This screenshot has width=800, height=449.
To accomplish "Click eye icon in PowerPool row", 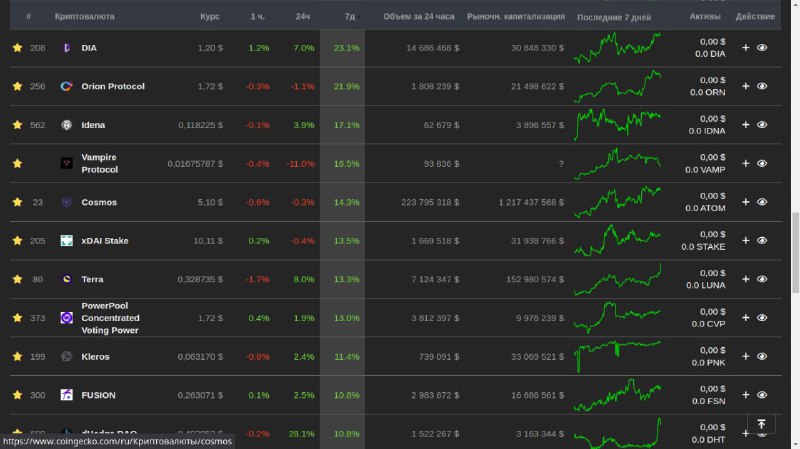I will coord(762,318).
